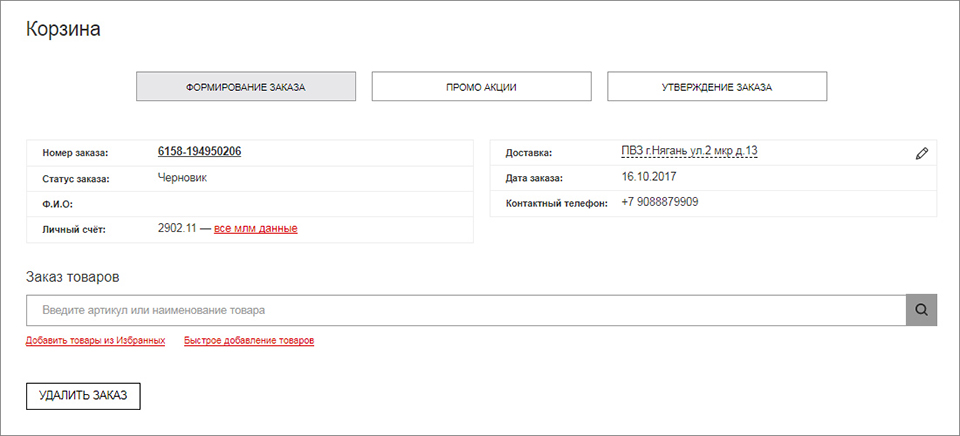Click the все млм данные link

coord(255,228)
